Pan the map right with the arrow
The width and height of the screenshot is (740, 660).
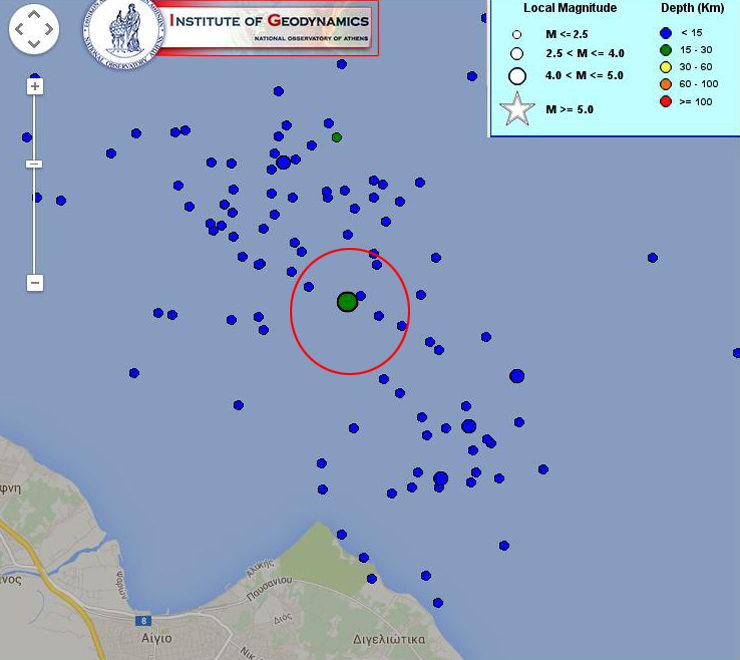48,30
